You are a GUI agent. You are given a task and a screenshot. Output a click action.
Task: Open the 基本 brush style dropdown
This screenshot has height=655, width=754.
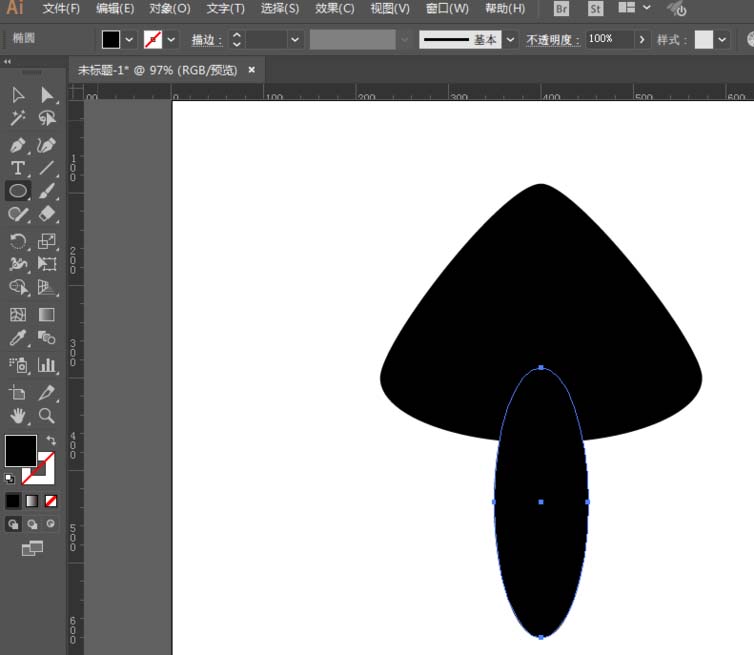pyautogui.click(x=510, y=40)
